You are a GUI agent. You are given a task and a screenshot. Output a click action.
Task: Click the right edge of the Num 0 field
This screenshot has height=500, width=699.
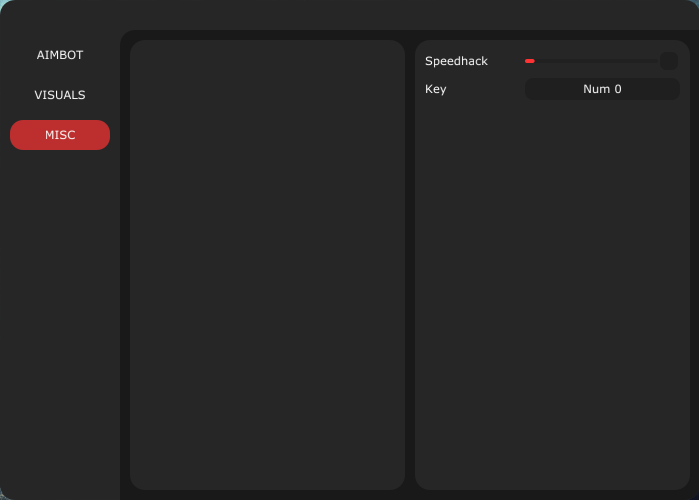tap(673, 89)
